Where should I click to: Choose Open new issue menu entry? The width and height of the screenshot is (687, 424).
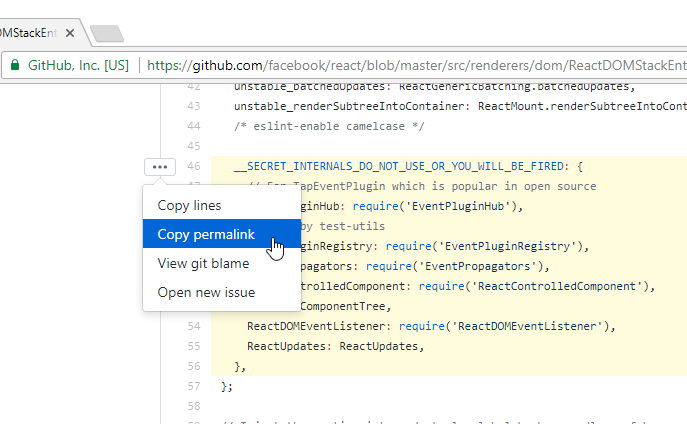coord(222,292)
